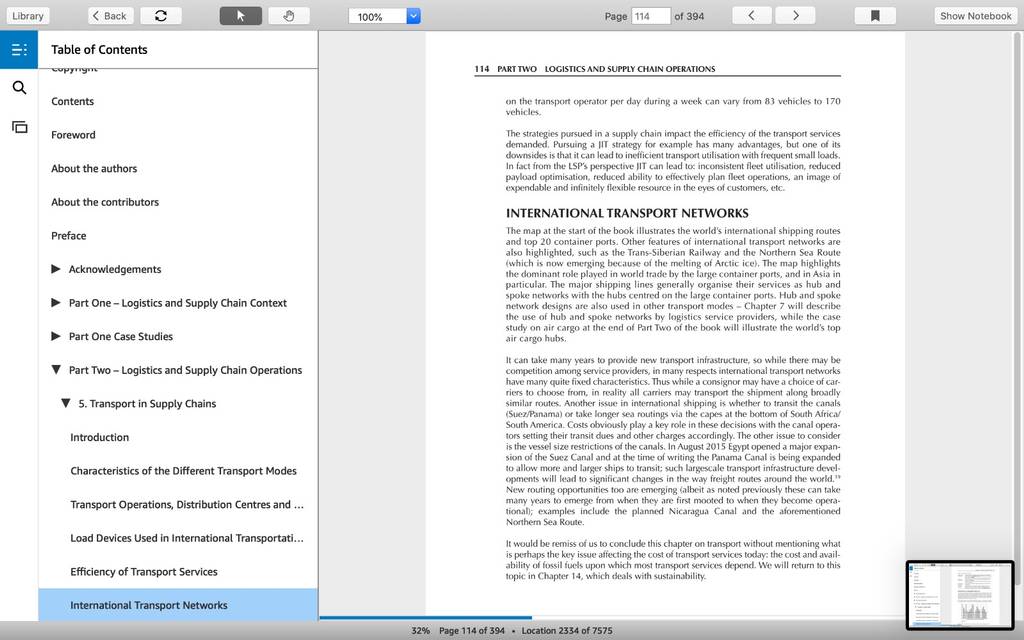Viewport: 1024px width, 640px height.
Task: Jump to chapter Introduction entry
Action: (x=99, y=438)
